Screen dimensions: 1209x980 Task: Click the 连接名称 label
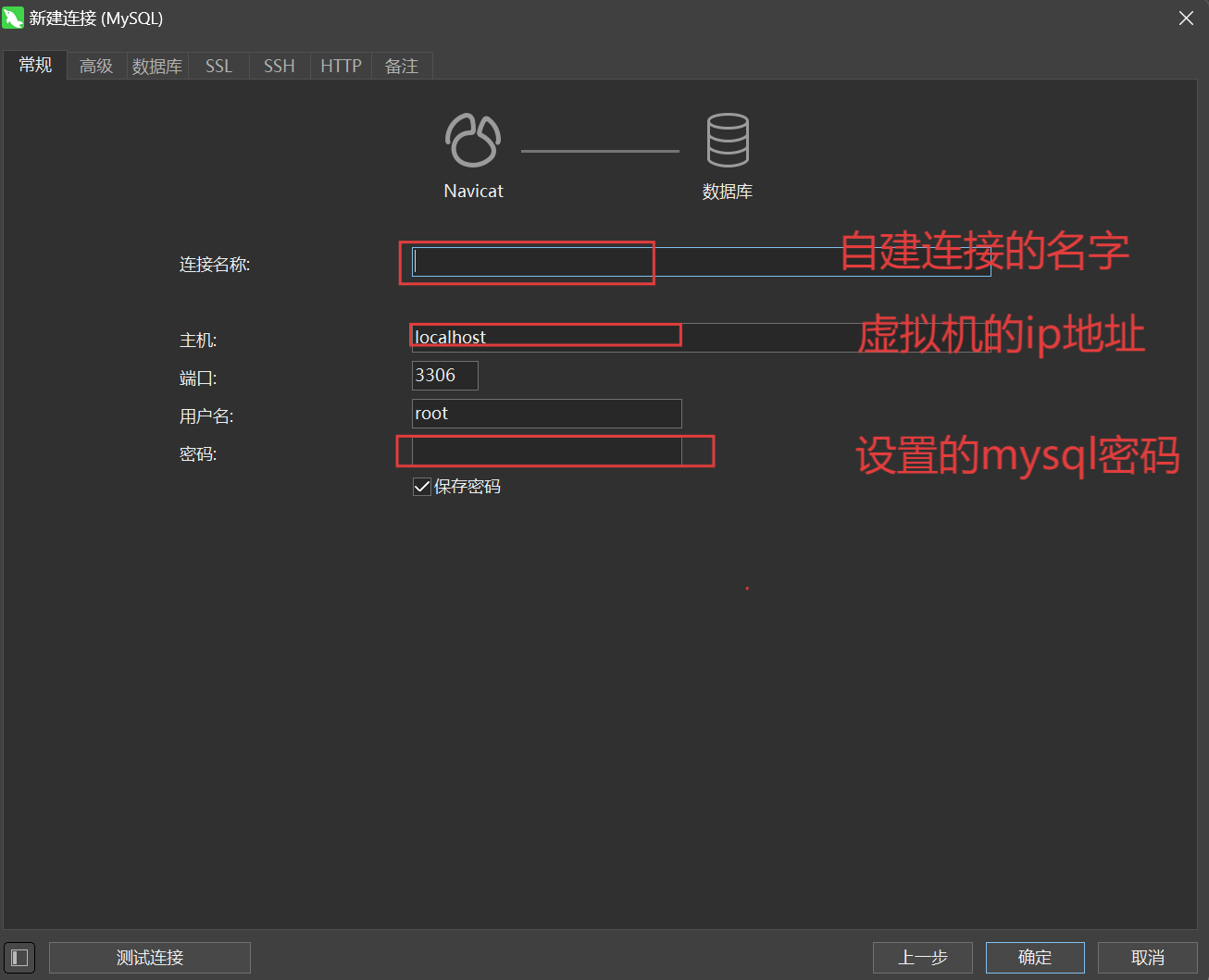pyautogui.click(x=215, y=265)
